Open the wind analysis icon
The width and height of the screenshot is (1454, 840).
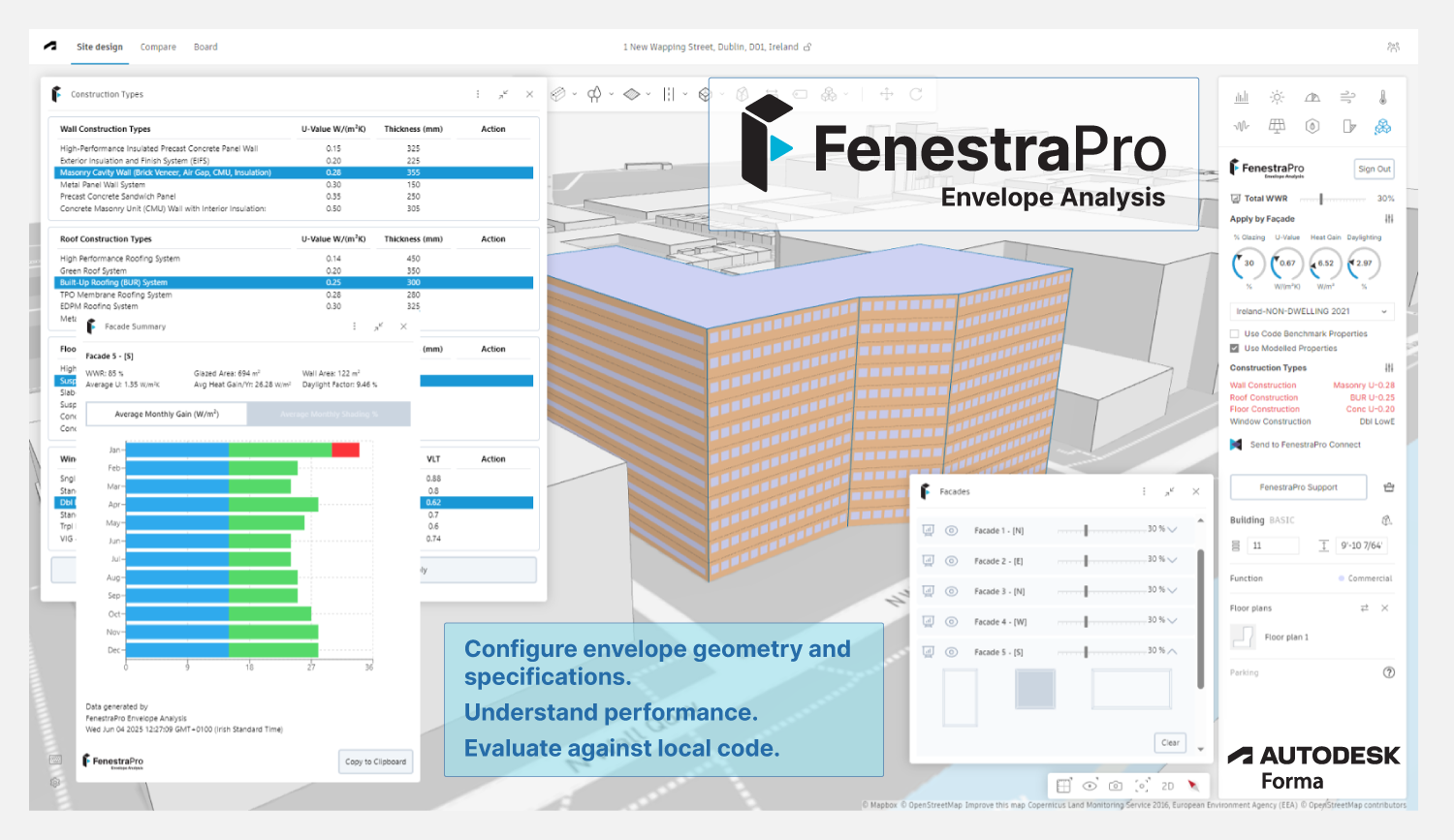(1347, 97)
